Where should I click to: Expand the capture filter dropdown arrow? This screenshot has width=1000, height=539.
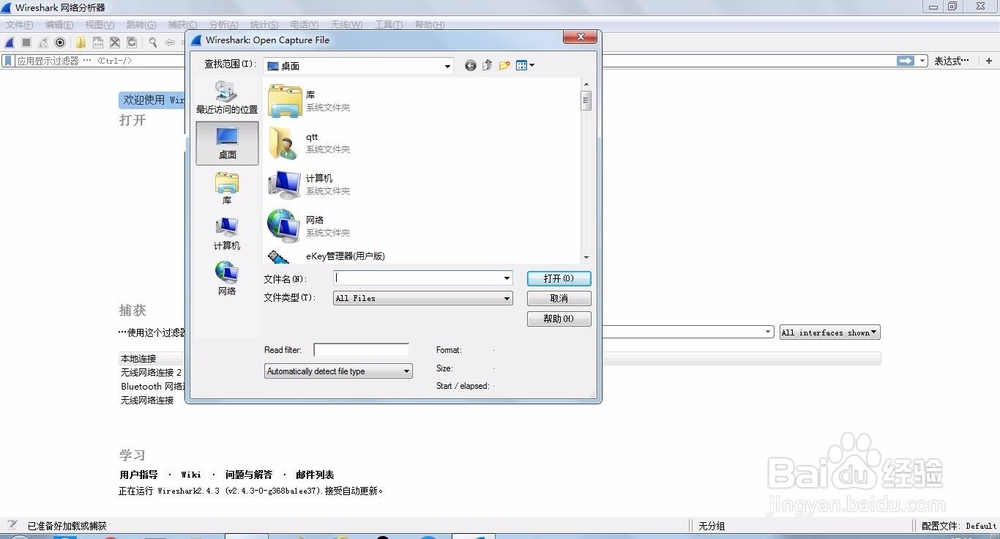[768, 332]
